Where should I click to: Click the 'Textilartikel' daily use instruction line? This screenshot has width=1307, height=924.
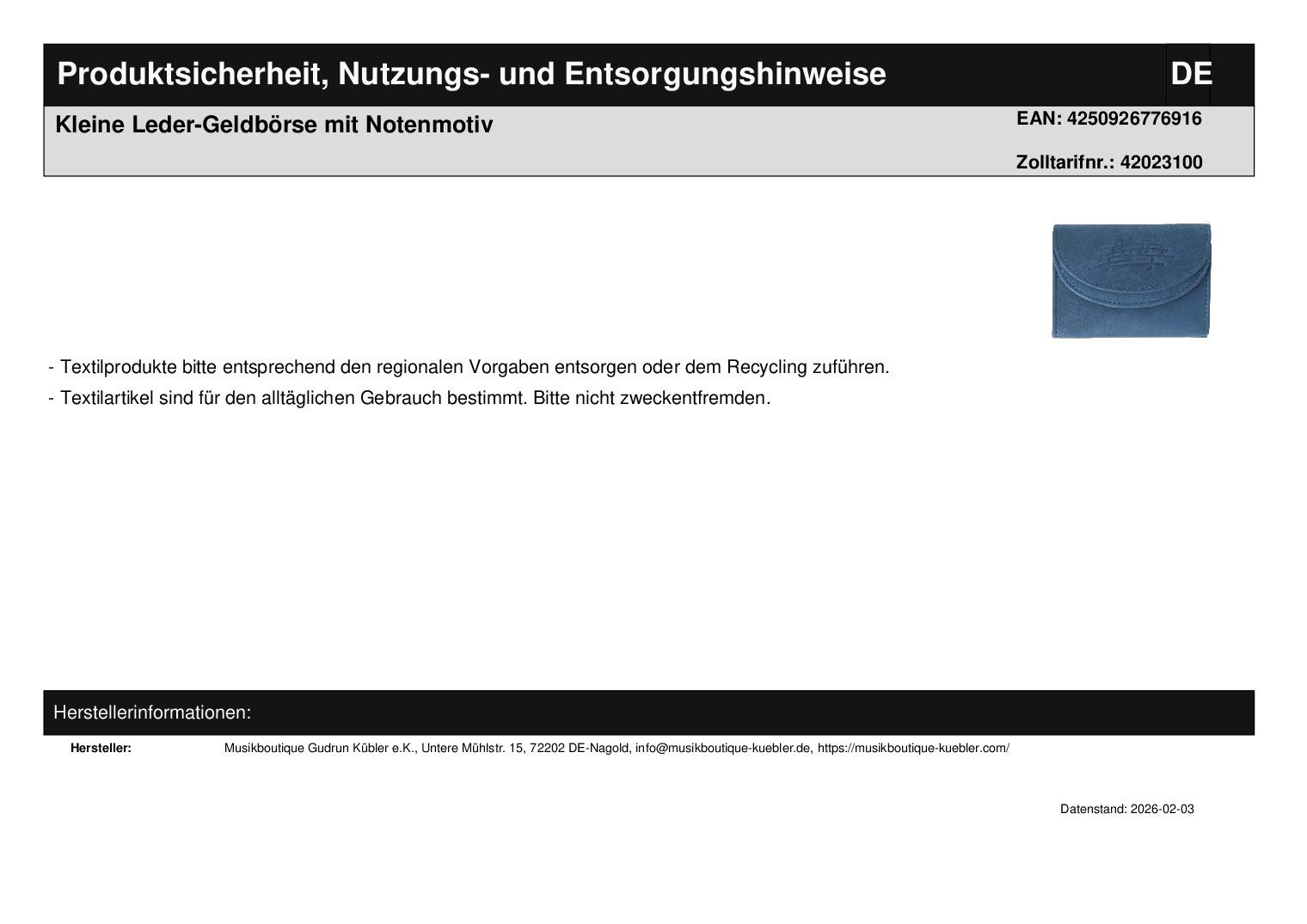(x=409, y=398)
